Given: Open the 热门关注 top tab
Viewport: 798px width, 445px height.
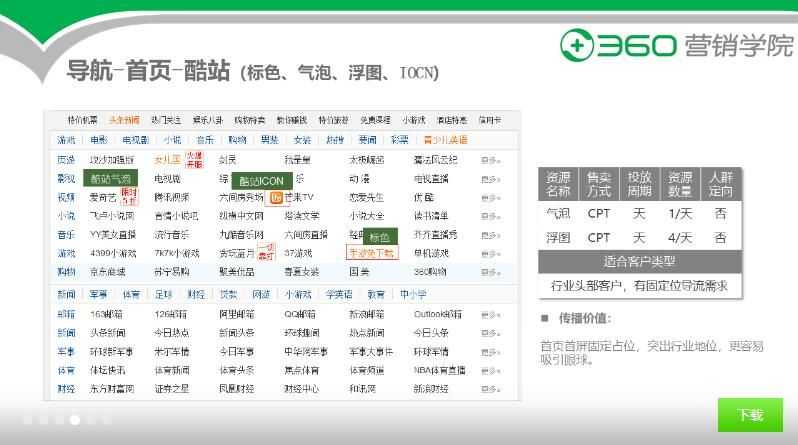Looking at the screenshot, I should pyautogui.click(x=166, y=120).
